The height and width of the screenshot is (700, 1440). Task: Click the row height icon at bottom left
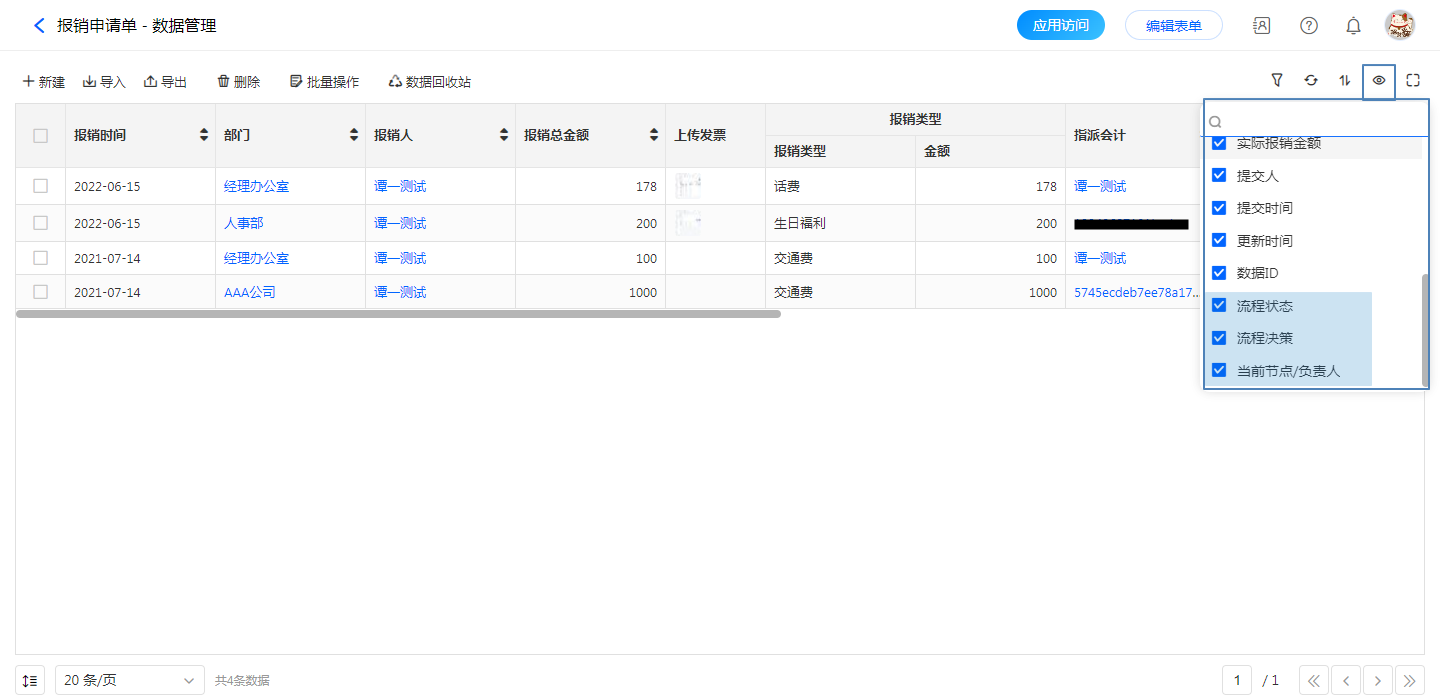click(x=30, y=681)
